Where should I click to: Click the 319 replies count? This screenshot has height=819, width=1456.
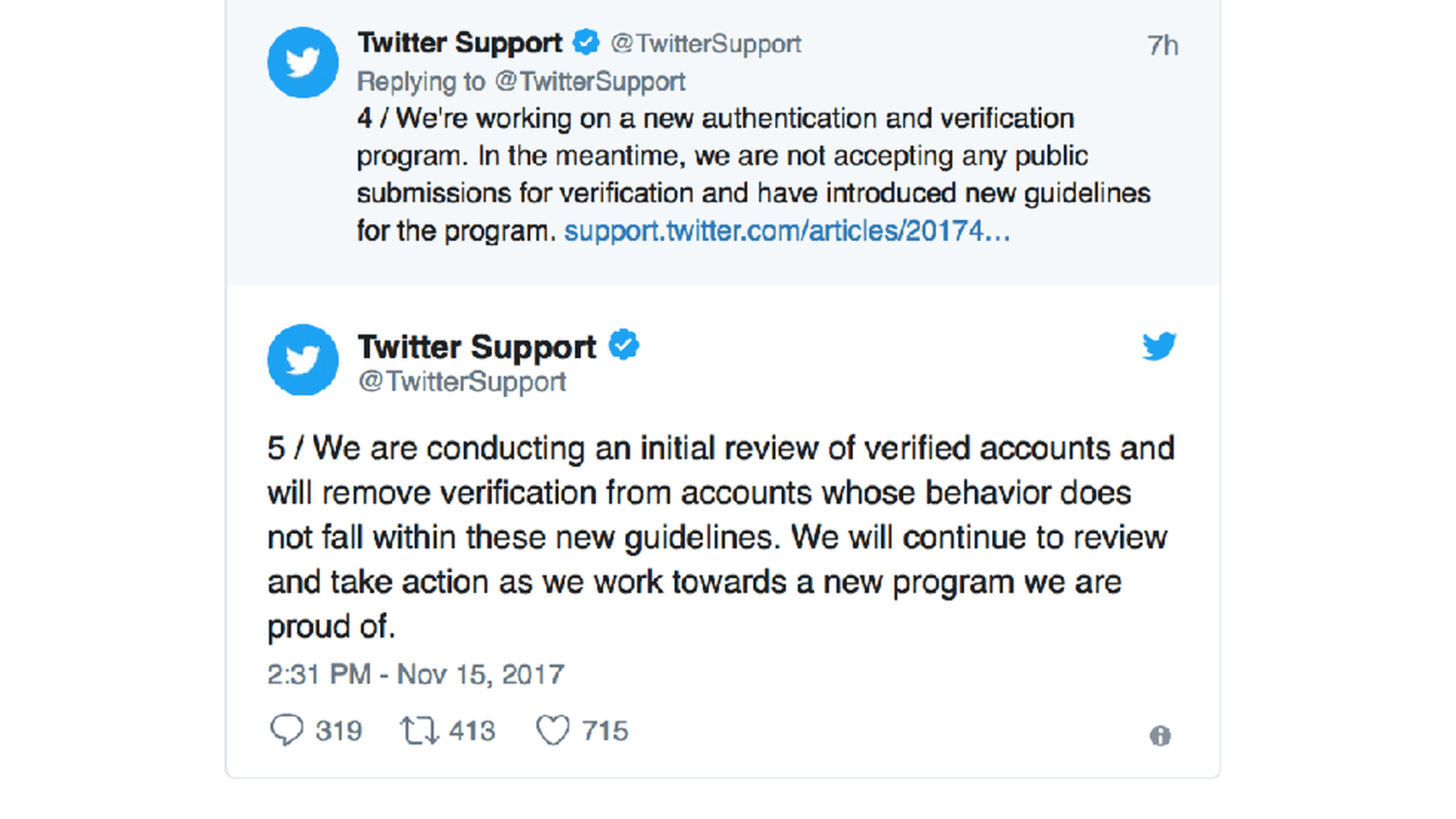(338, 730)
